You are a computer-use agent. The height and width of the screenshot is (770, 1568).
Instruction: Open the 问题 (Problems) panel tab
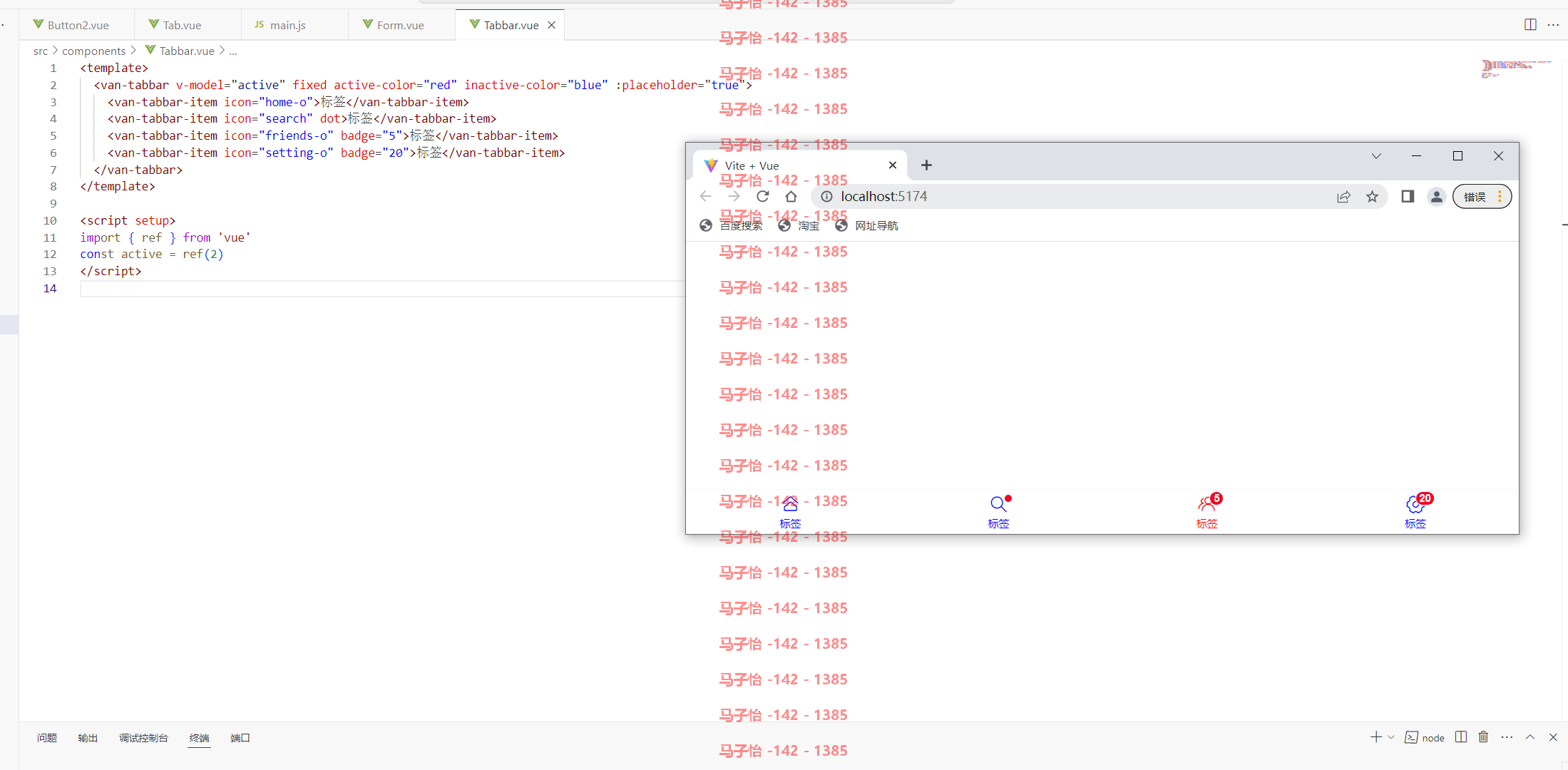(47, 738)
